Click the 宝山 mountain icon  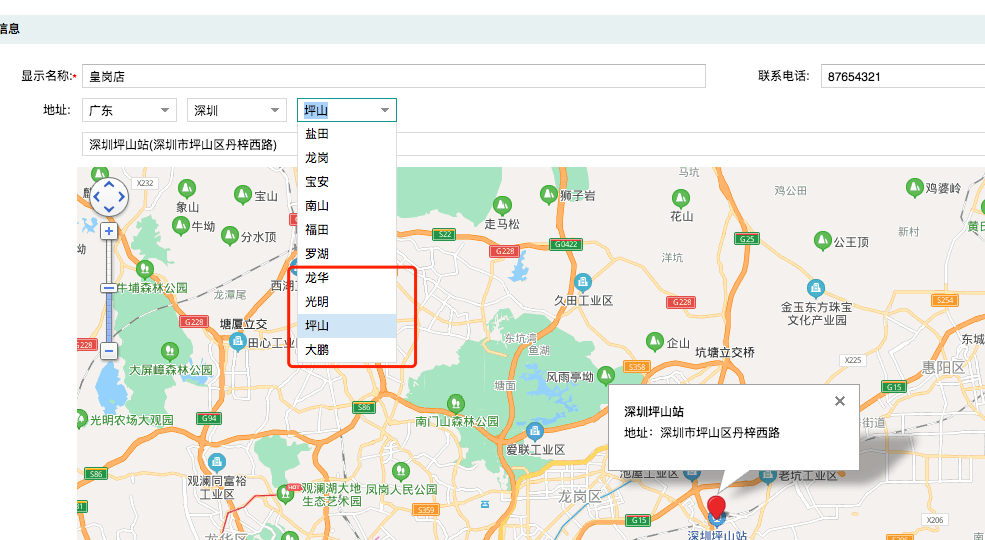pyautogui.click(x=243, y=195)
